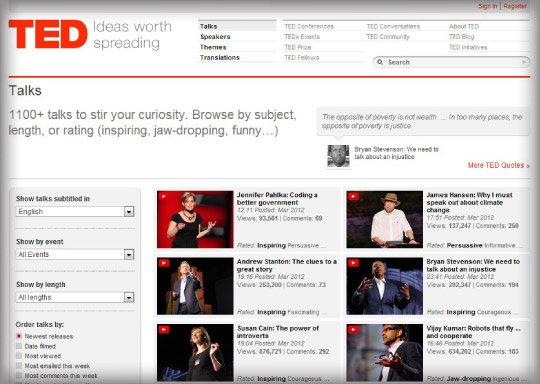
Task: Select Most emailed this week option
Action: [19, 366]
